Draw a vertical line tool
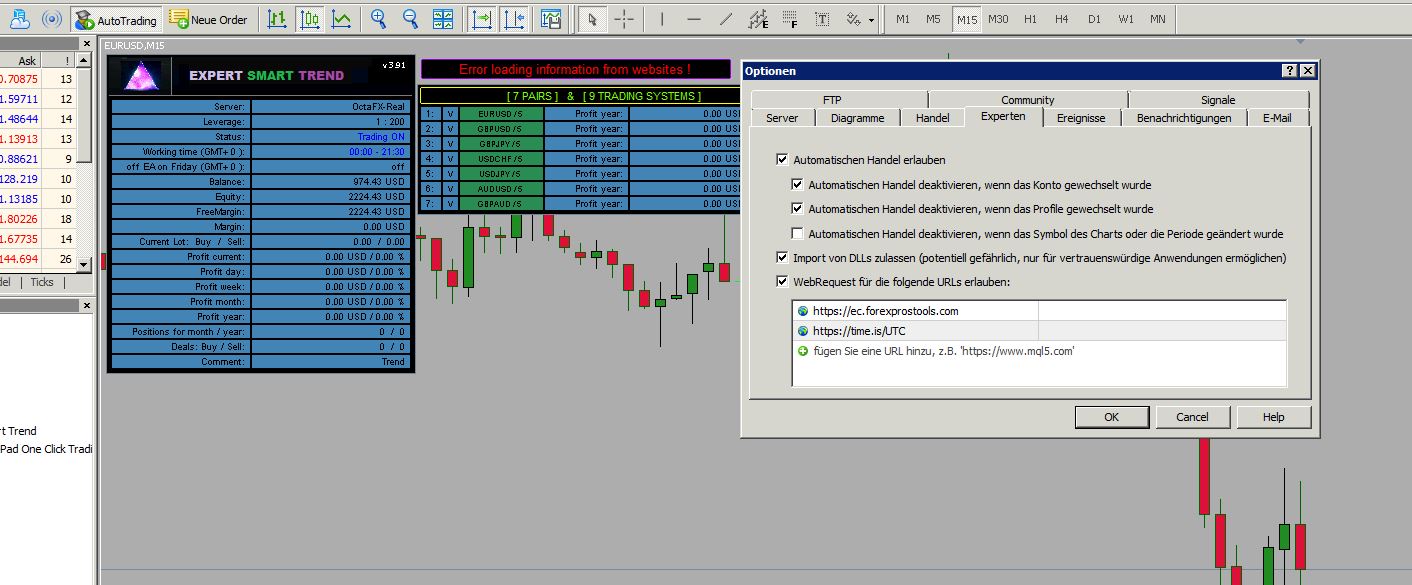Screen dimensions: 1412x585 coord(662,19)
